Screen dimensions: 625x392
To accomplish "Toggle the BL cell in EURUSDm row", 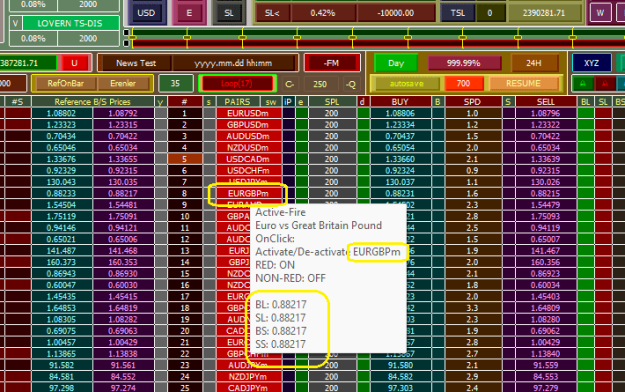I will 585,113.
